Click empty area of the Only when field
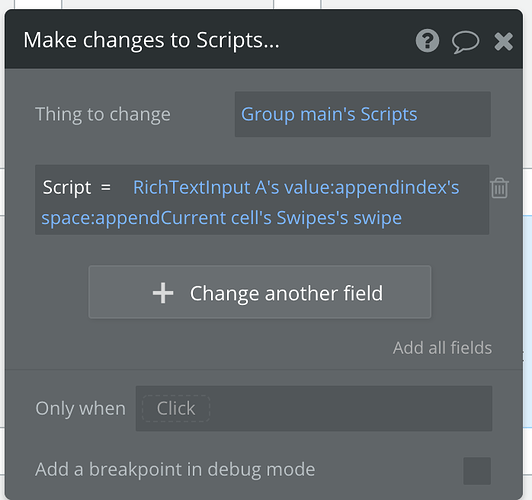Screen dimensions: 532x500 [x=349, y=408]
